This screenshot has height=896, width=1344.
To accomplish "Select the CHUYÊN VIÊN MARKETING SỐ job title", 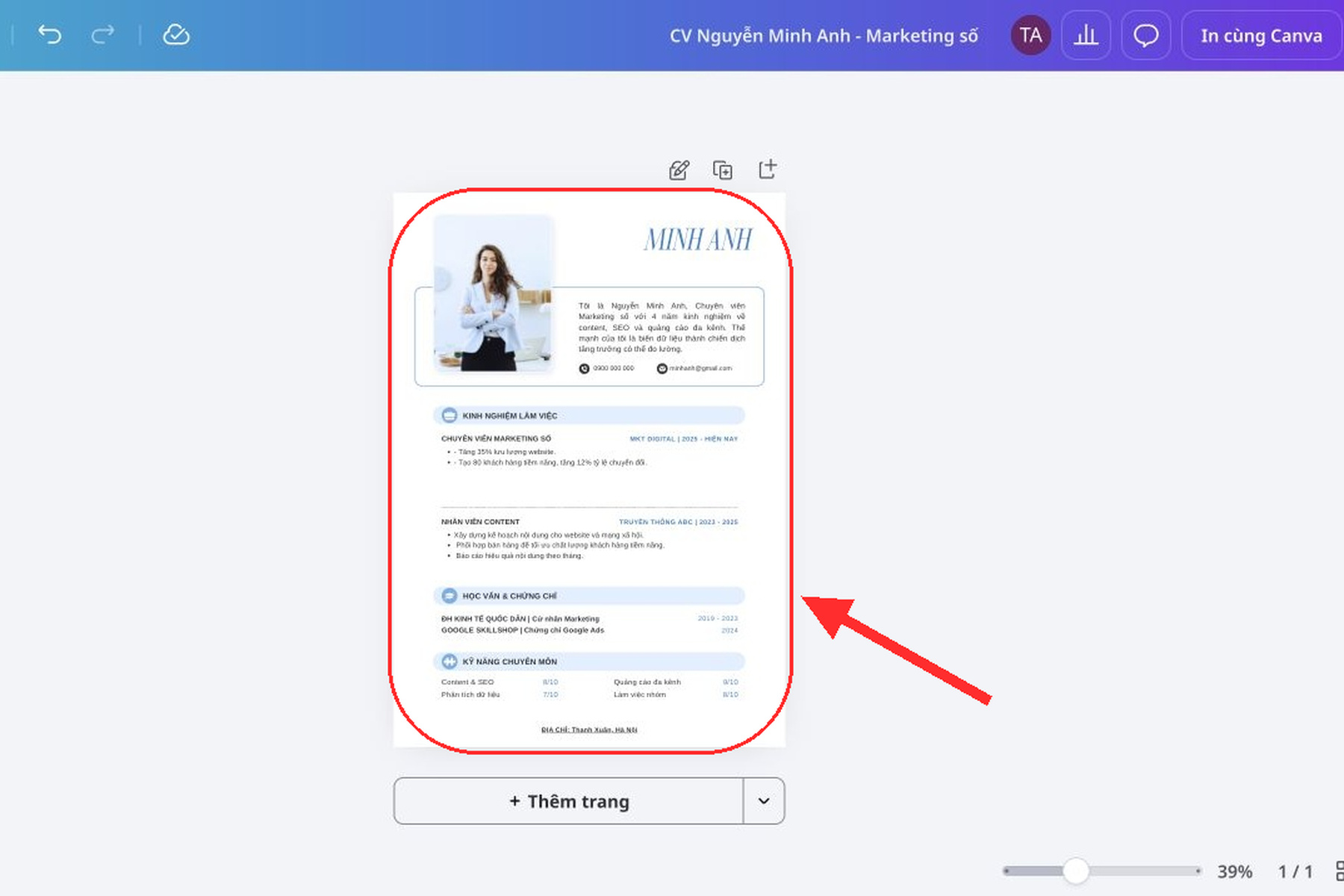I will (496, 438).
